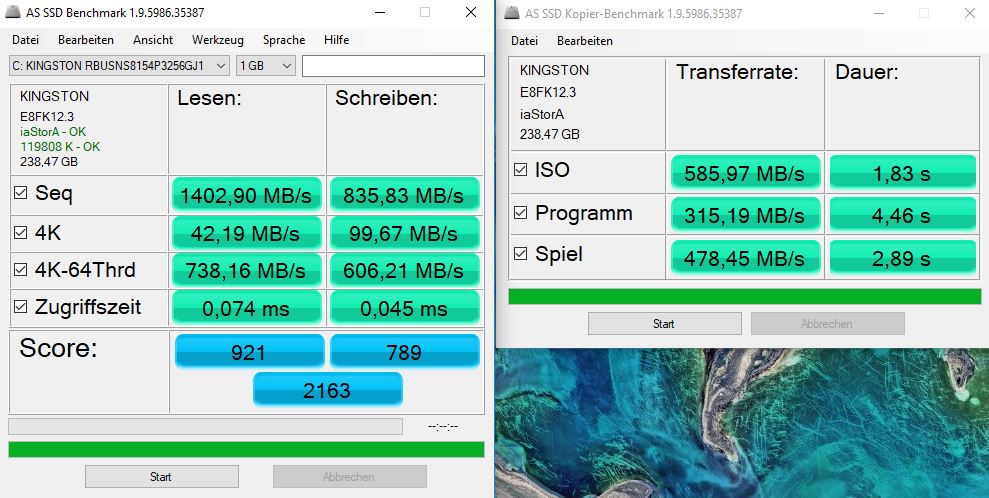
Task: Click the 238,47 GB capacity in Kopier-Benchmark window
Action: (549, 134)
